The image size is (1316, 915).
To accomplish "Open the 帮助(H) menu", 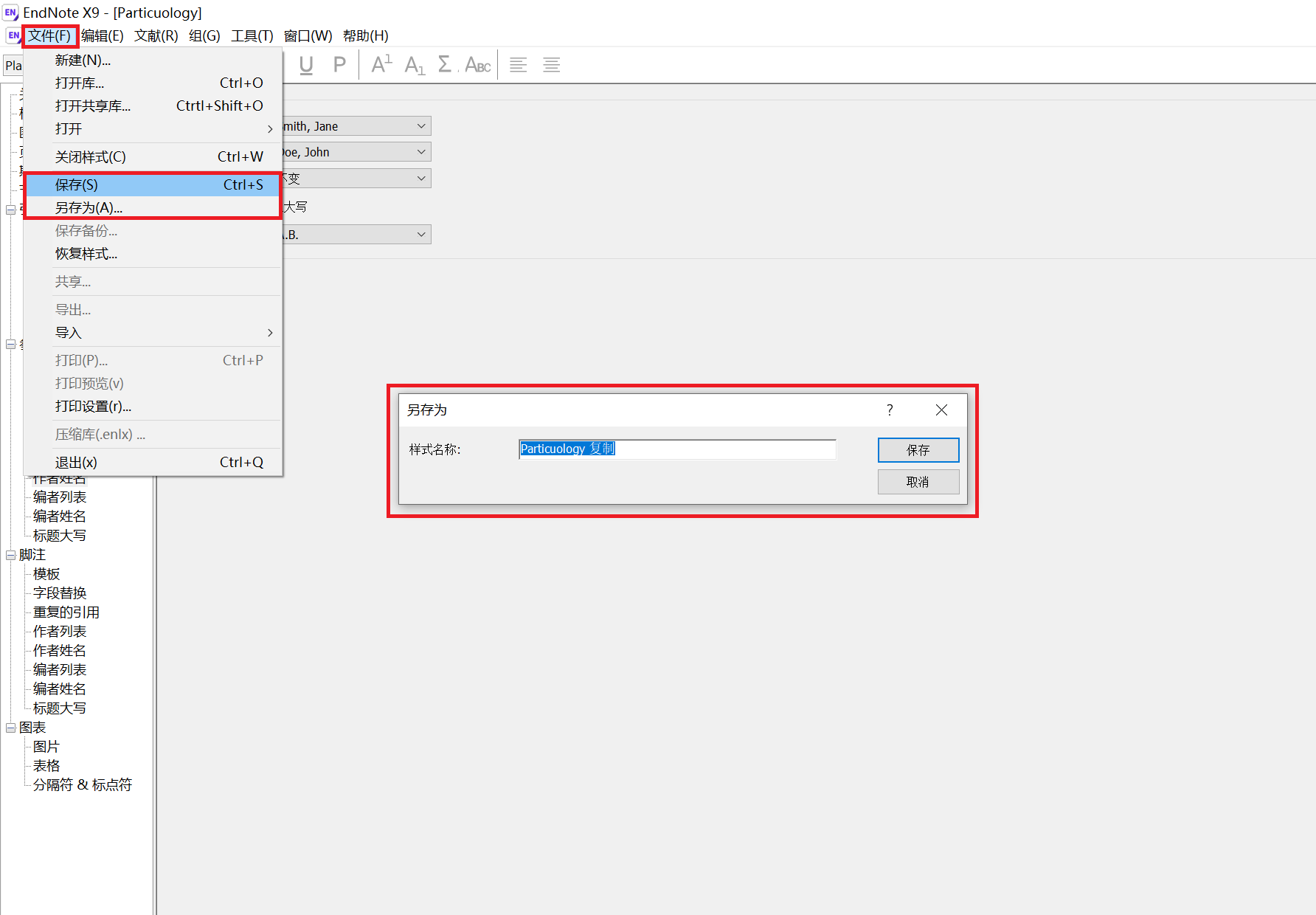I will click(x=365, y=35).
